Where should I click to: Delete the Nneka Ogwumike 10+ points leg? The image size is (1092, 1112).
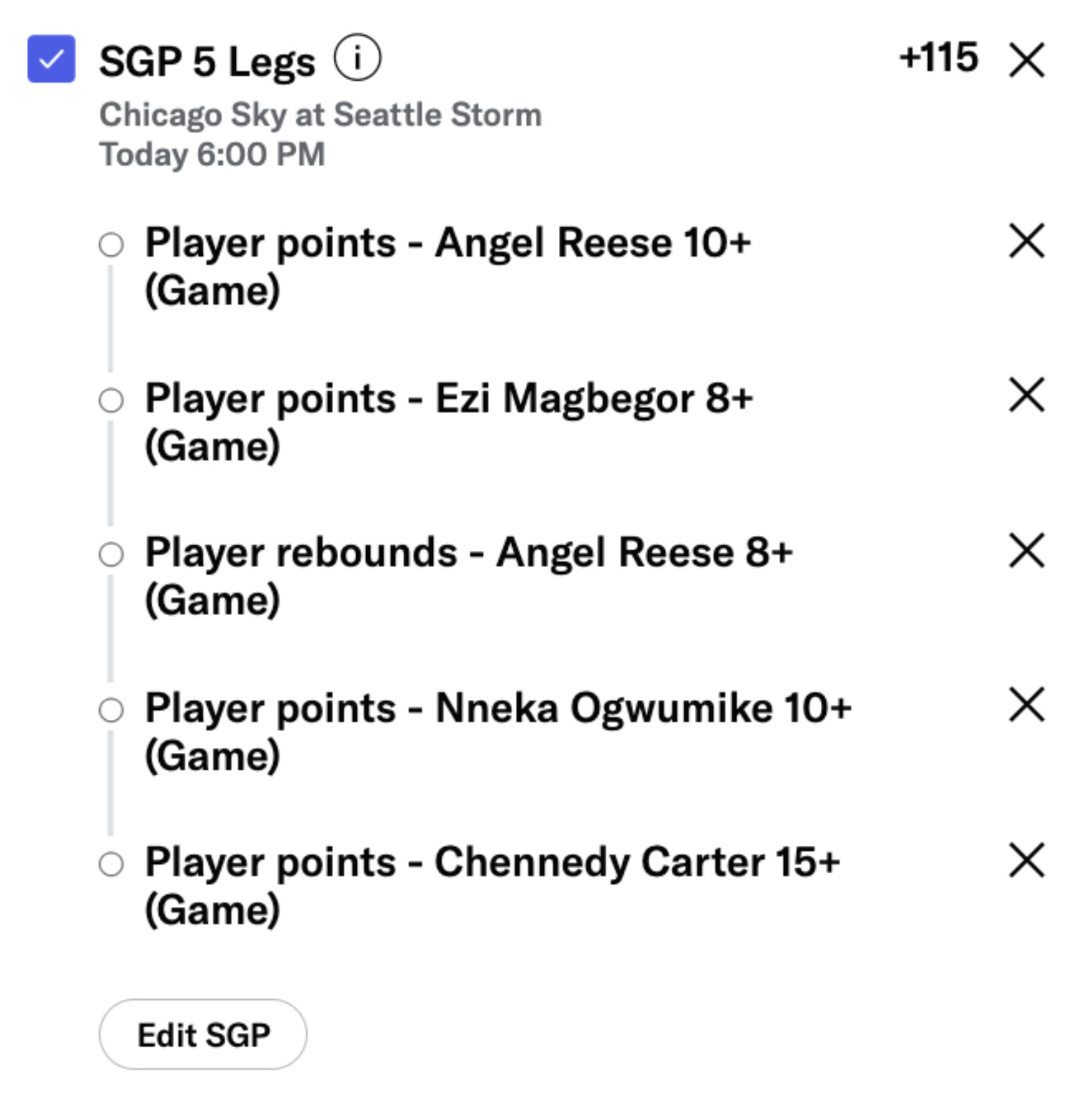1027,704
